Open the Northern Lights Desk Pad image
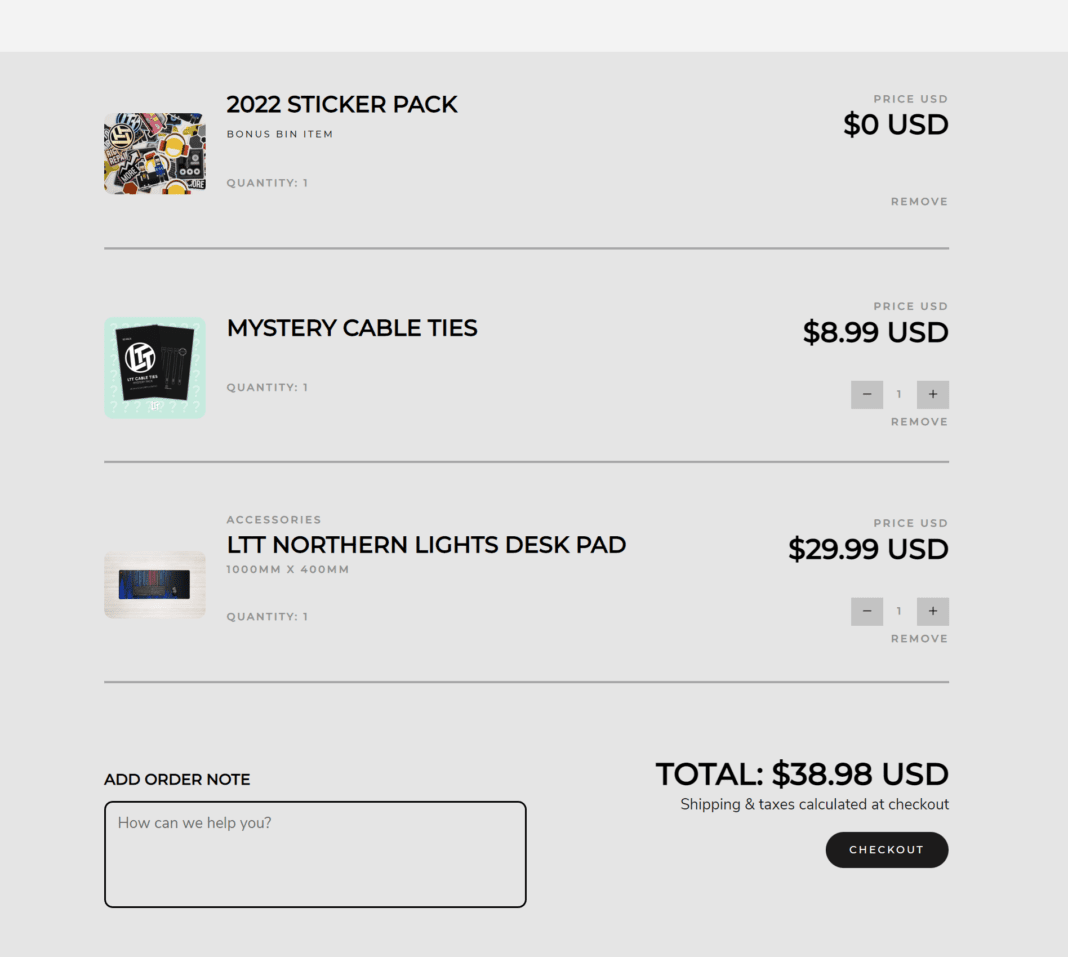Screen dimensions: 1068x957 coord(155,585)
